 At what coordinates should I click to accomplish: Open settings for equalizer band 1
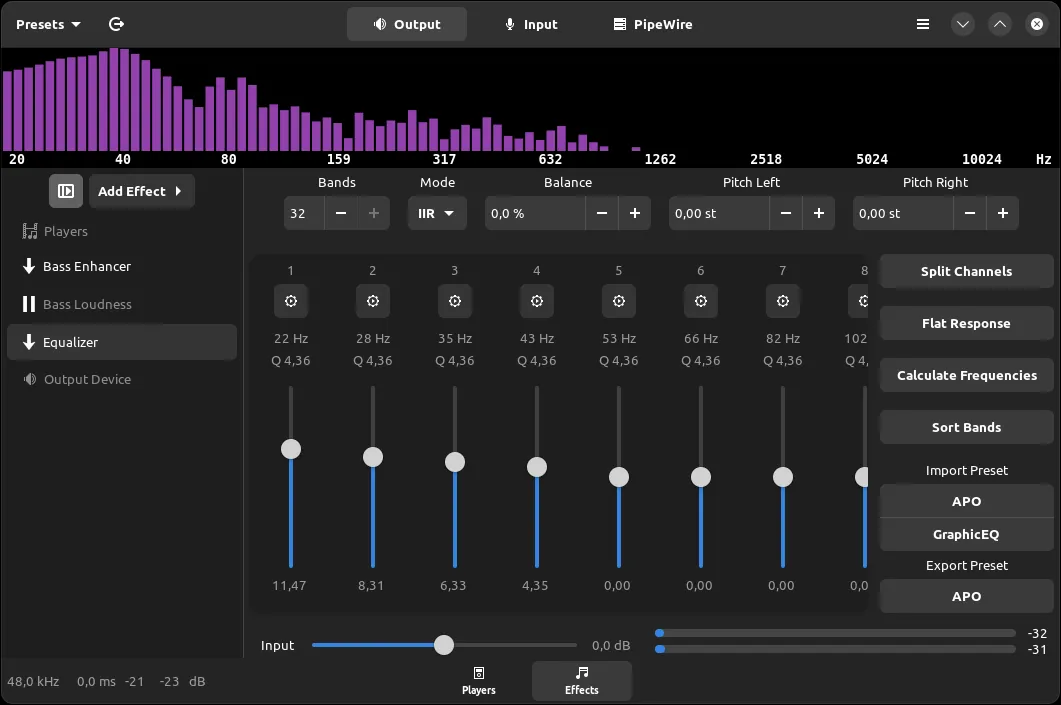click(x=291, y=301)
